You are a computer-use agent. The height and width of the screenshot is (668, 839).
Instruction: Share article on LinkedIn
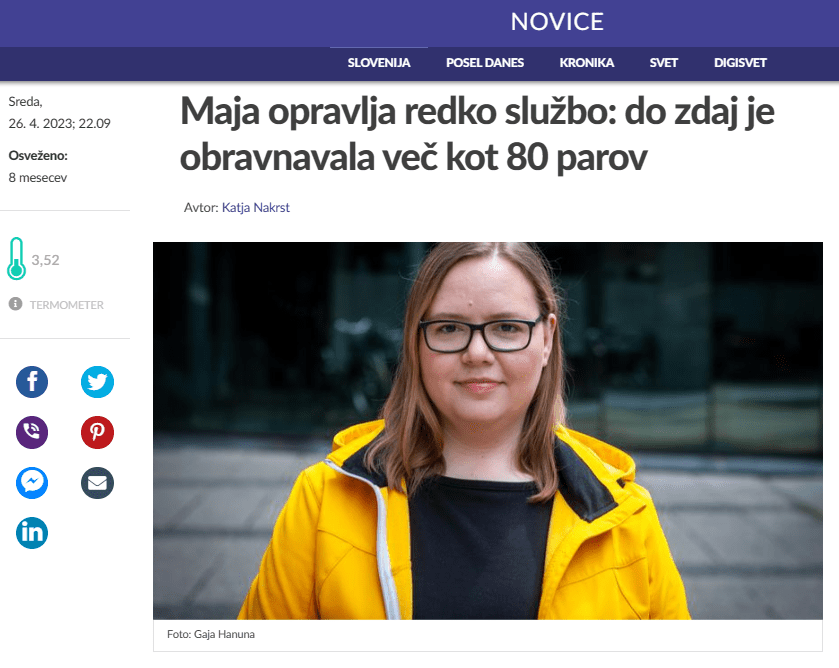point(32,533)
